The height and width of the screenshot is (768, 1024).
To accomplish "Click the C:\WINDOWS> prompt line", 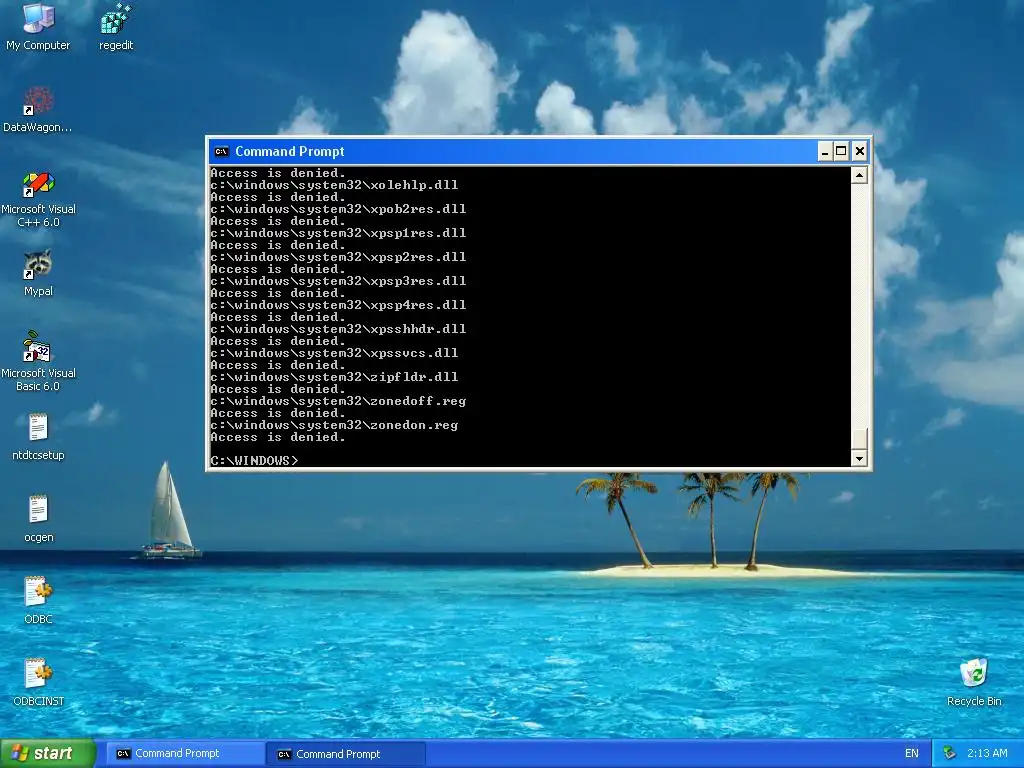I will coord(255,460).
